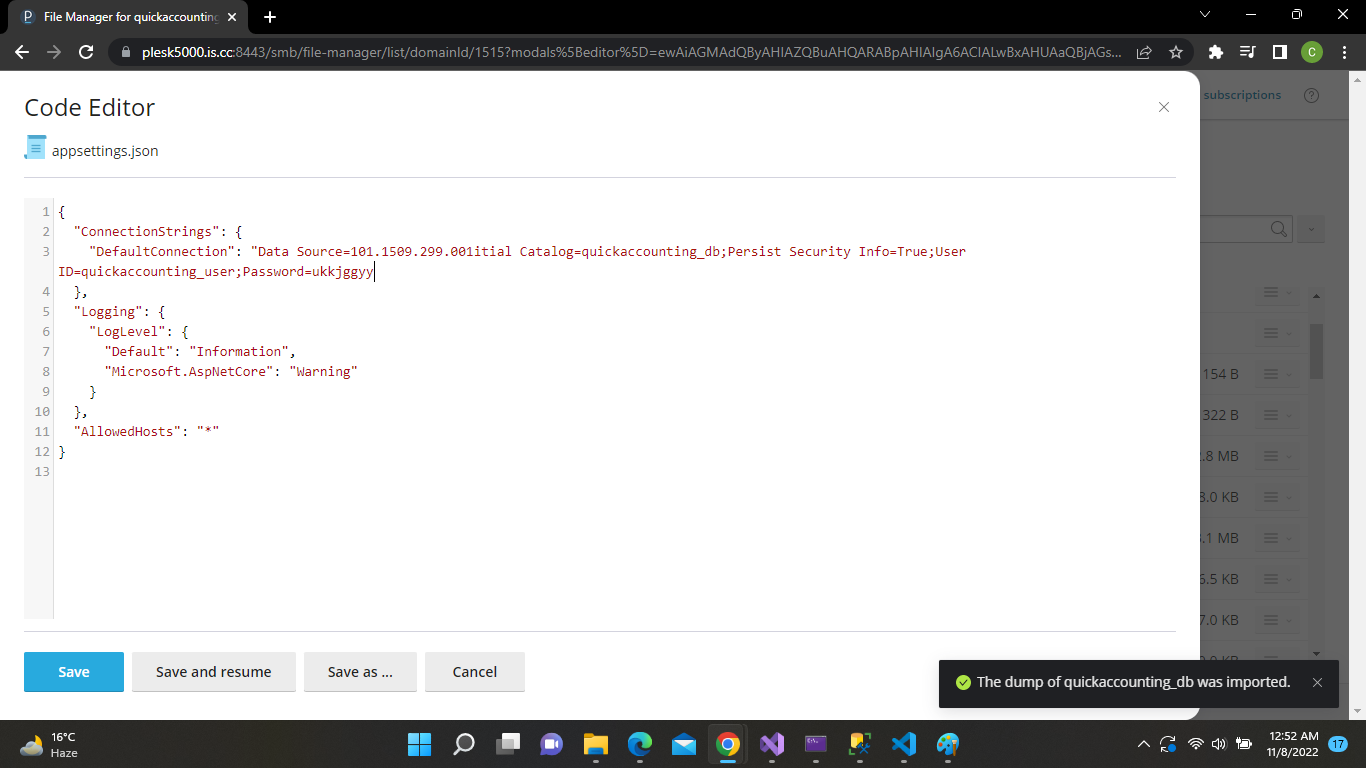Open Chrome media controls icon

tap(1247, 52)
